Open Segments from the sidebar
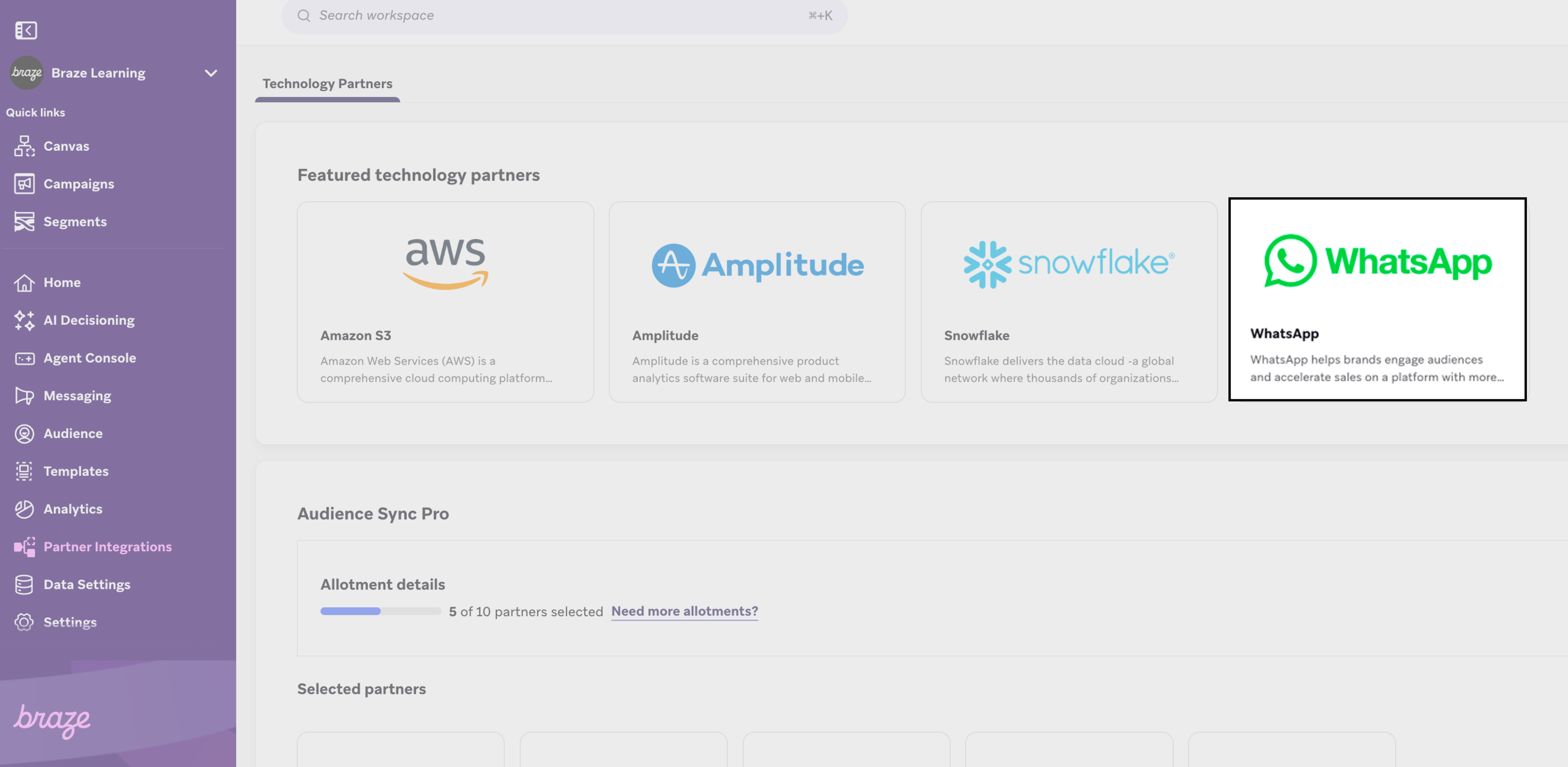Viewport: 1568px width, 767px height. 76,222
